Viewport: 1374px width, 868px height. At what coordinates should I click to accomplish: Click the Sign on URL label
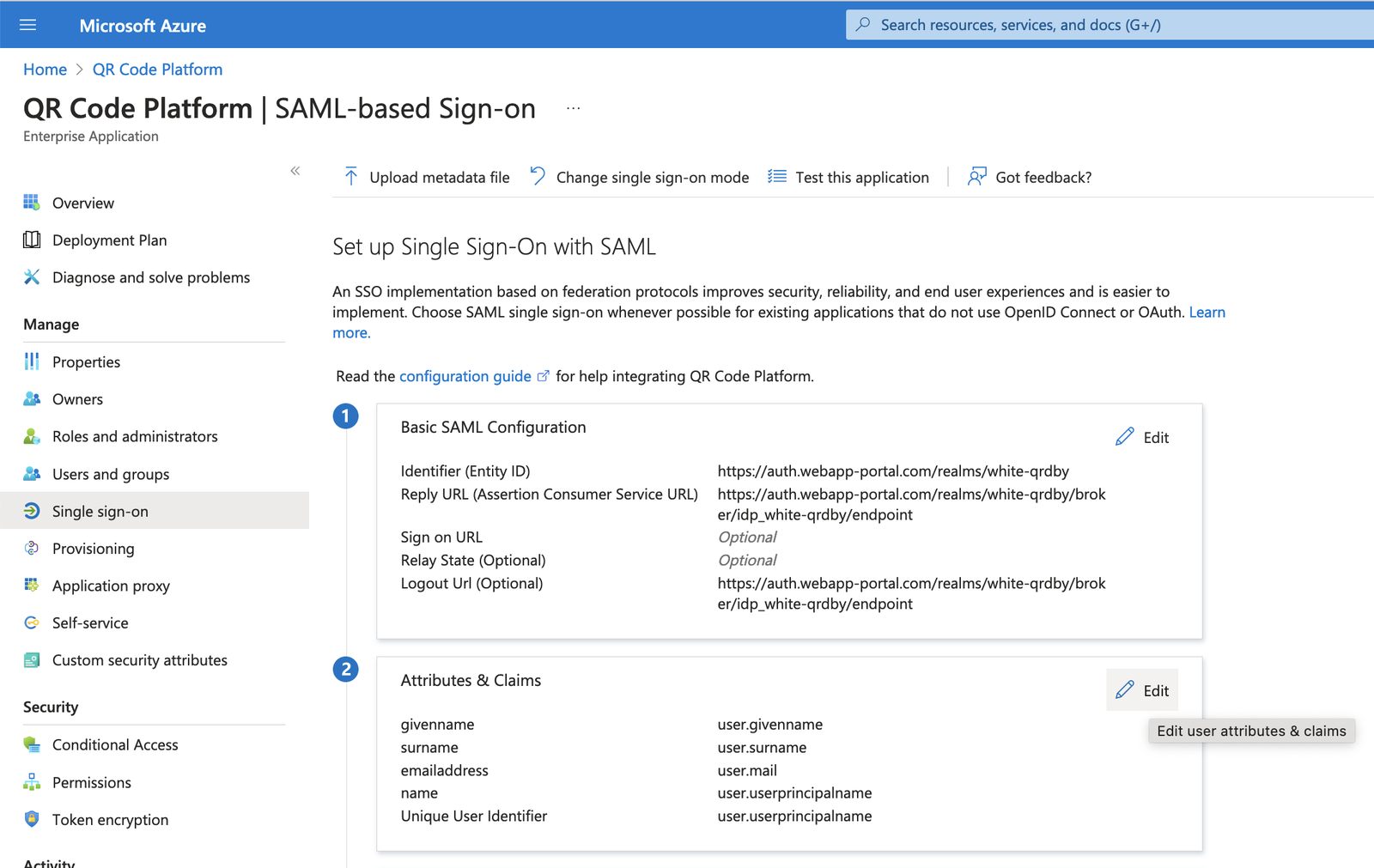(x=441, y=537)
